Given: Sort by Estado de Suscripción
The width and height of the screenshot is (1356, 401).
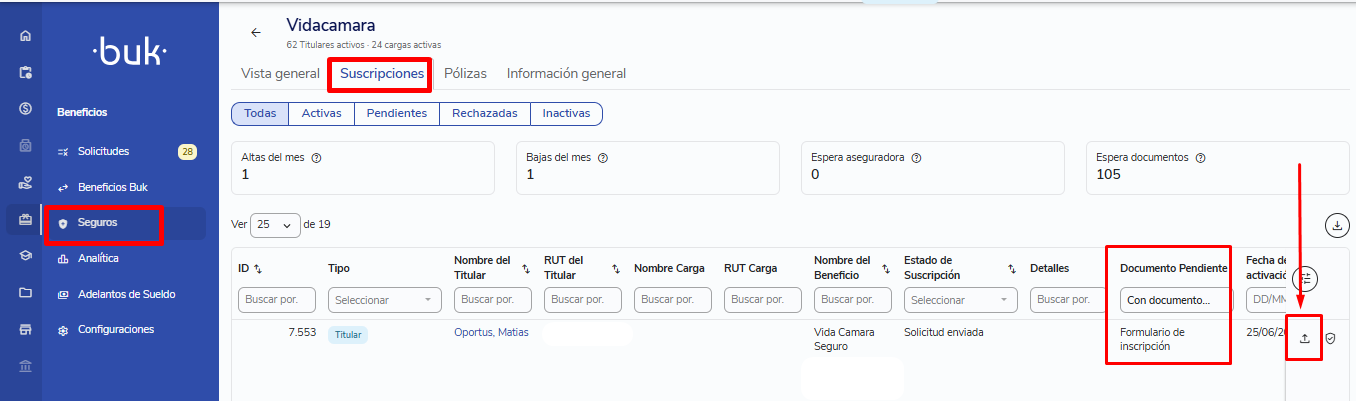Looking at the screenshot, I should 1012,268.
